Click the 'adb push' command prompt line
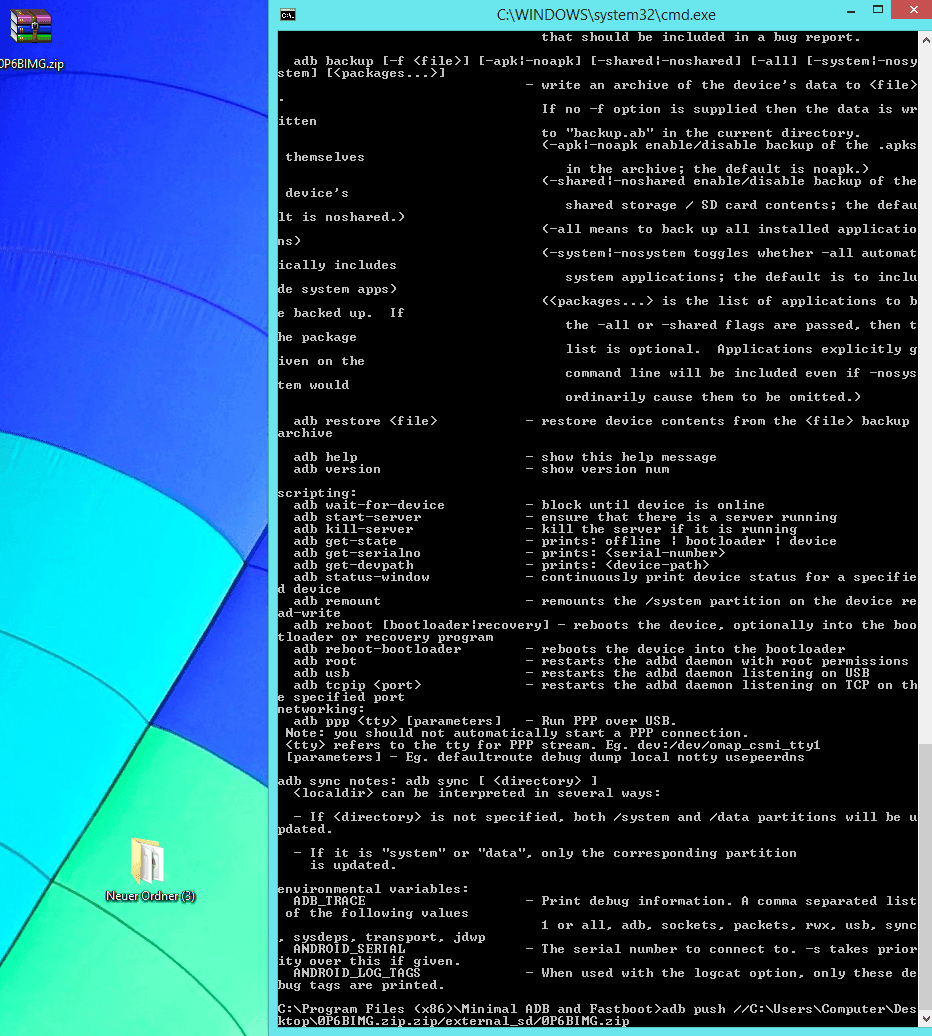Image resolution: width=932 pixels, height=1036 pixels. (597, 1015)
